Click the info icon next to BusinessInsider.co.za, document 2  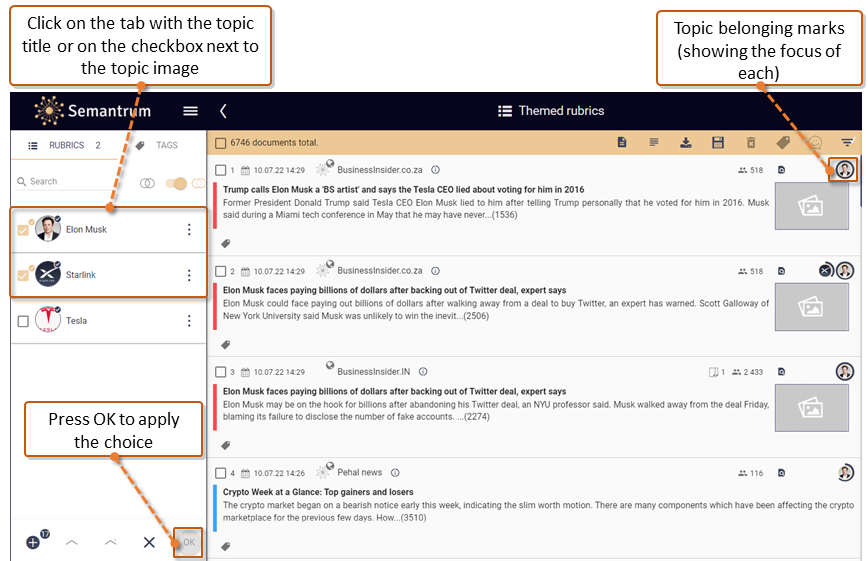pyautogui.click(x=436, y=271)
